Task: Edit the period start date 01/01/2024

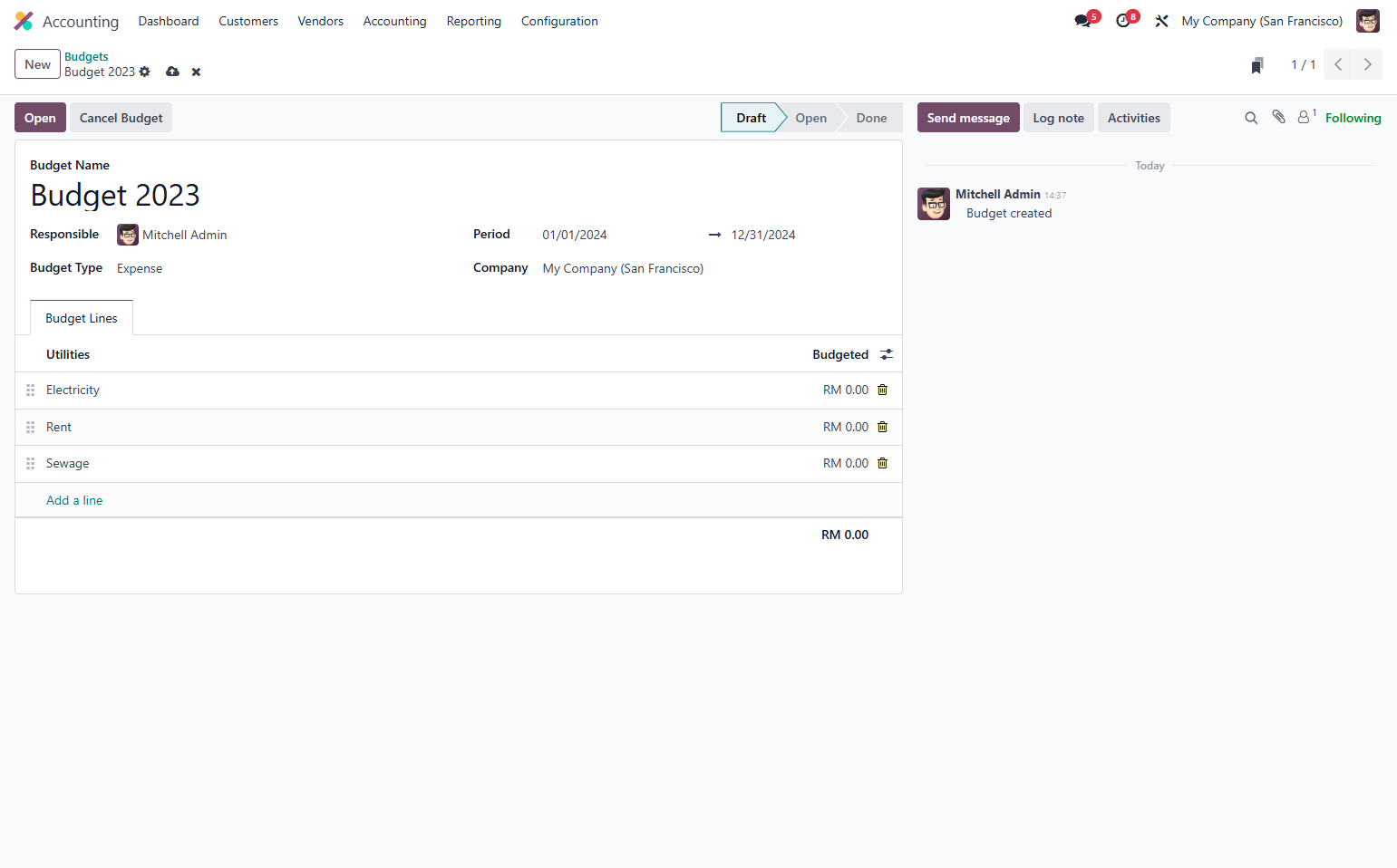Action: click(x=575, y=235)
